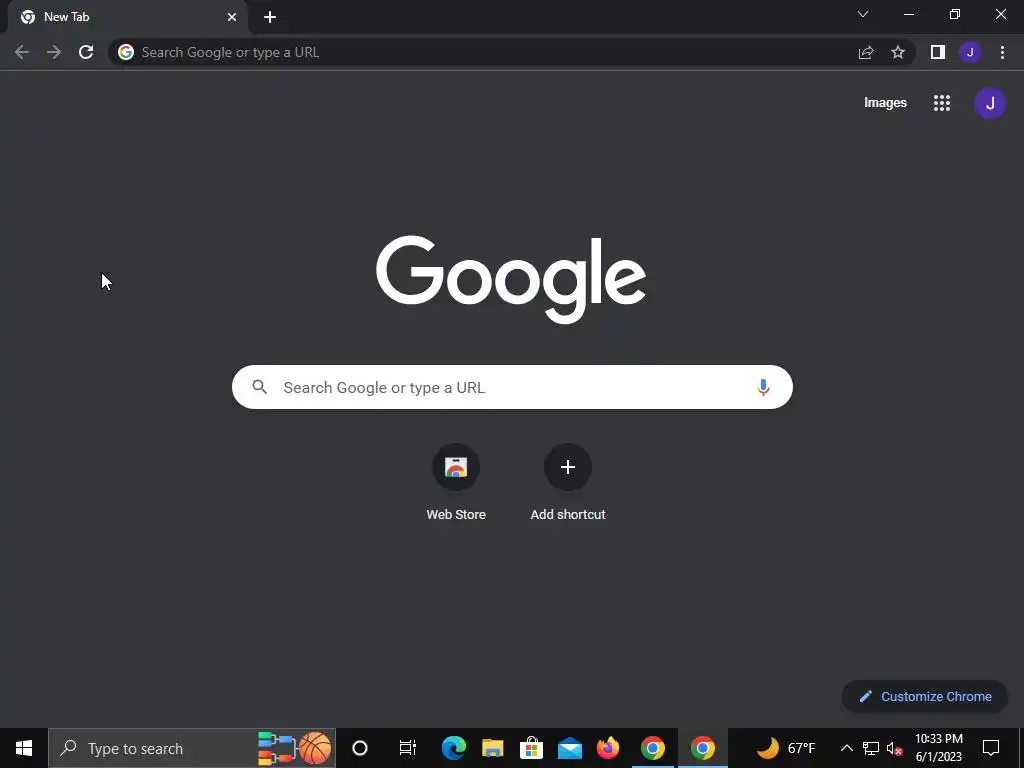Open the Windows Start menu
Screen dimensions: 1024x768
[24, 748]
